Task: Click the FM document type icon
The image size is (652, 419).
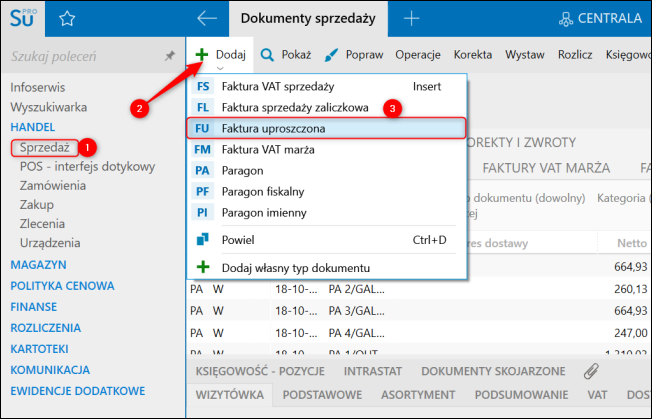Action: (203, 150)
